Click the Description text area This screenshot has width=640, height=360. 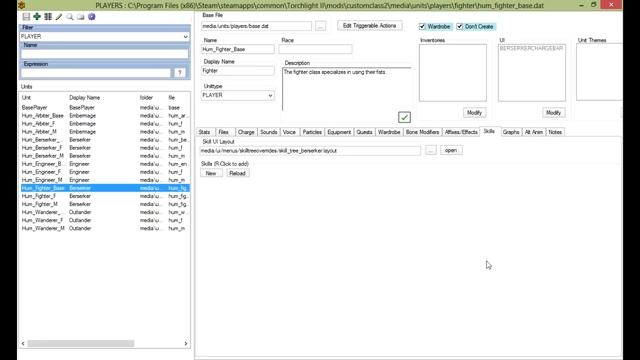[346, 89]
